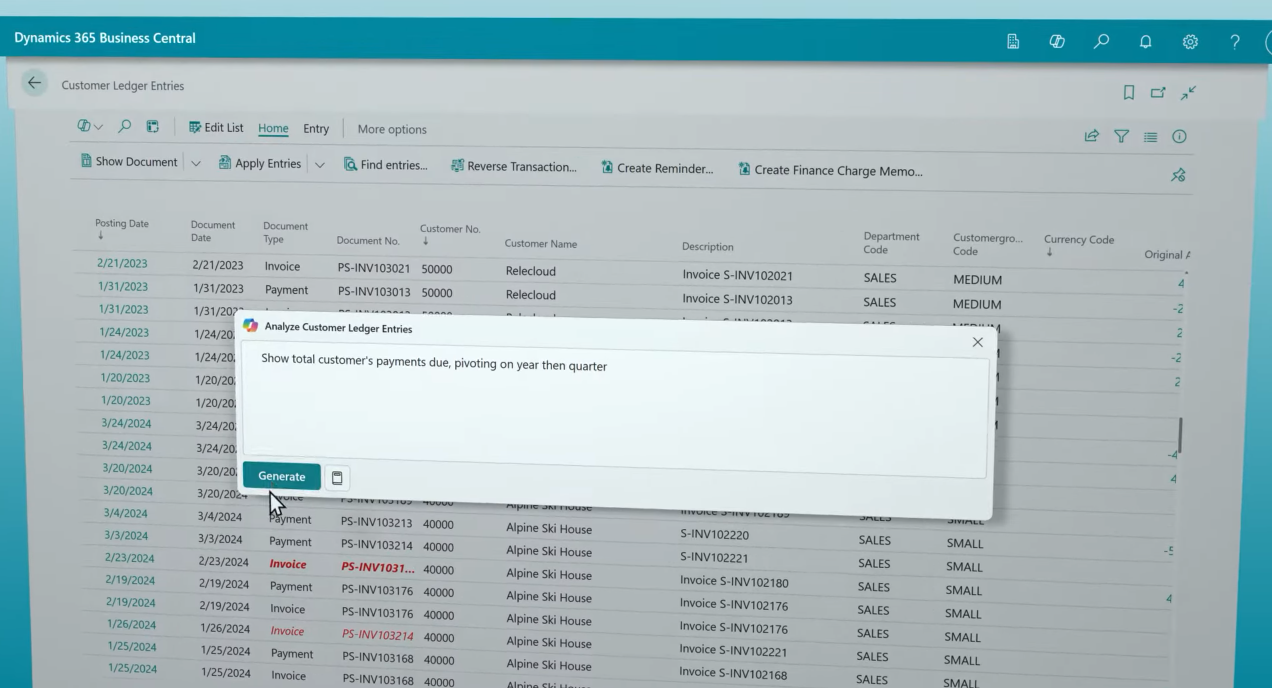Screen dimensions: 1272x688
Task: Click posting date 2/21/2023 link
Action: 122,262
